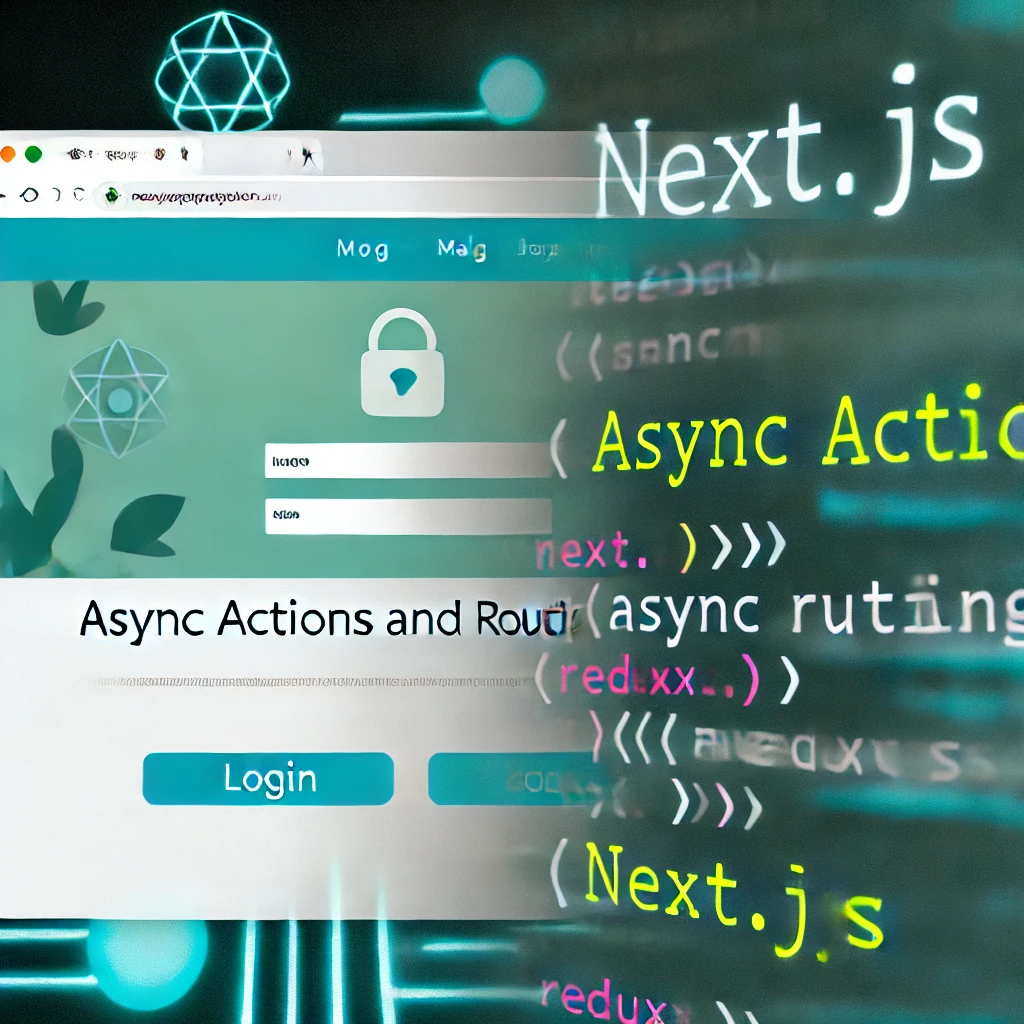Screen dimensions: 1024x1024
Task: Click the Async Actions and Routing heading
Action: 320,619
